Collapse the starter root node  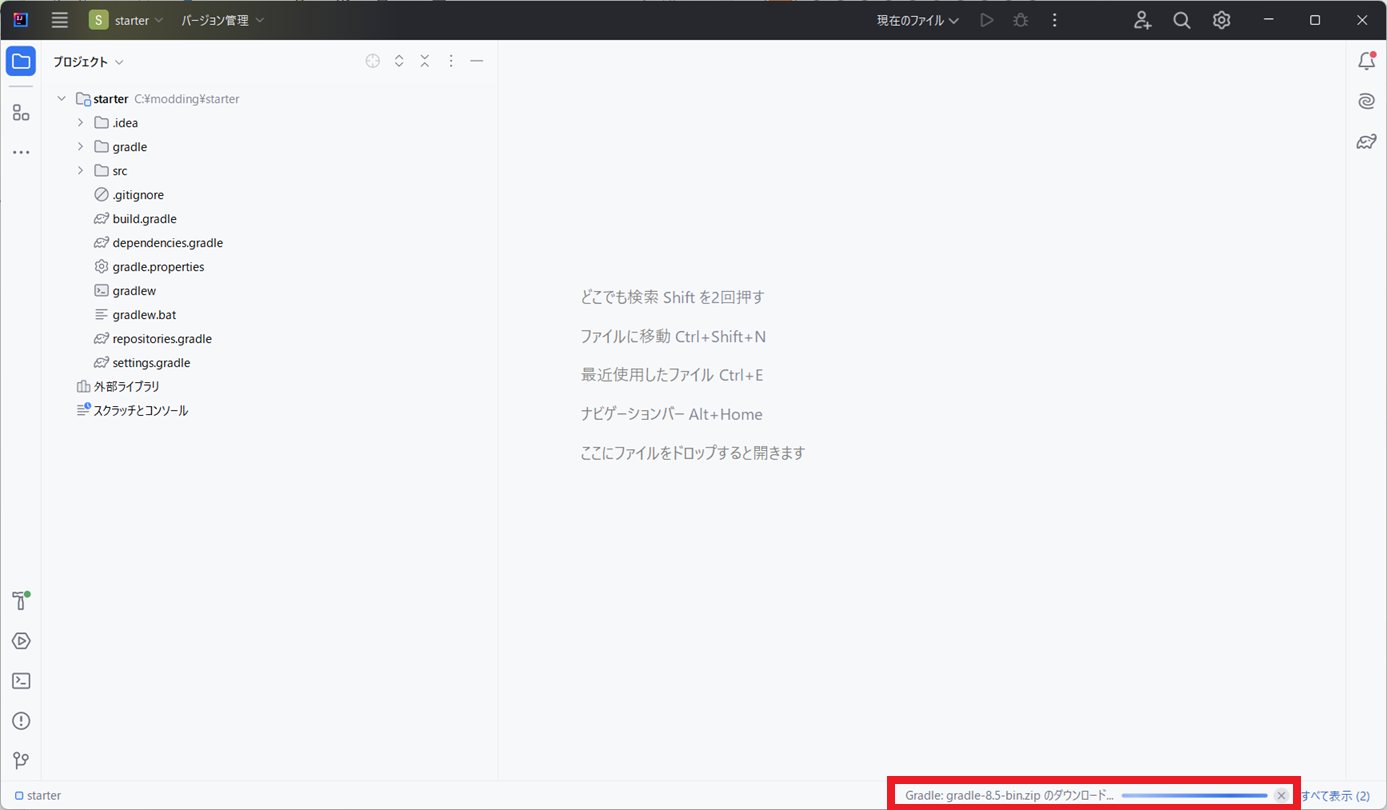62,99
